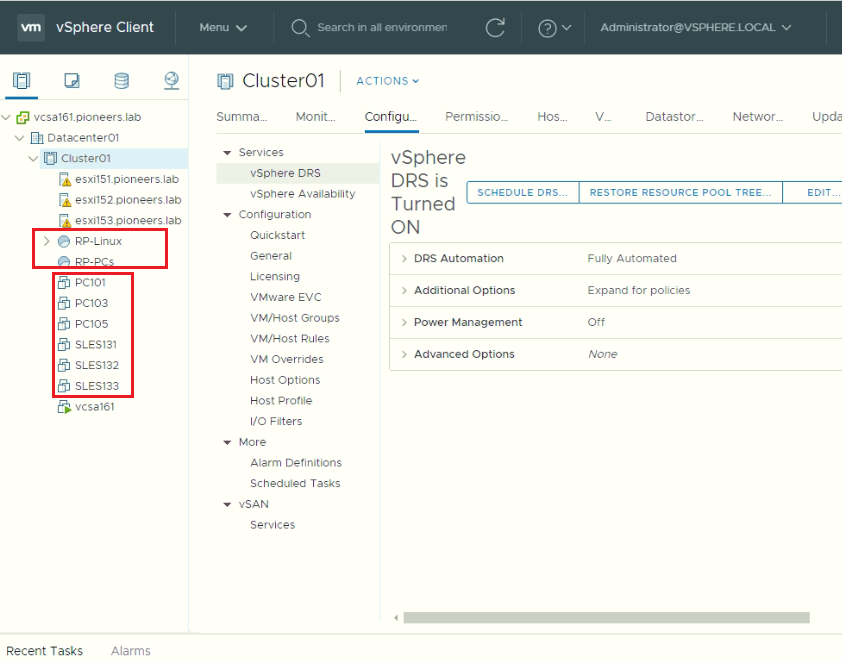Click the PC105 virtual machine icon
This screenshot has height=661, width=842.
64,324
